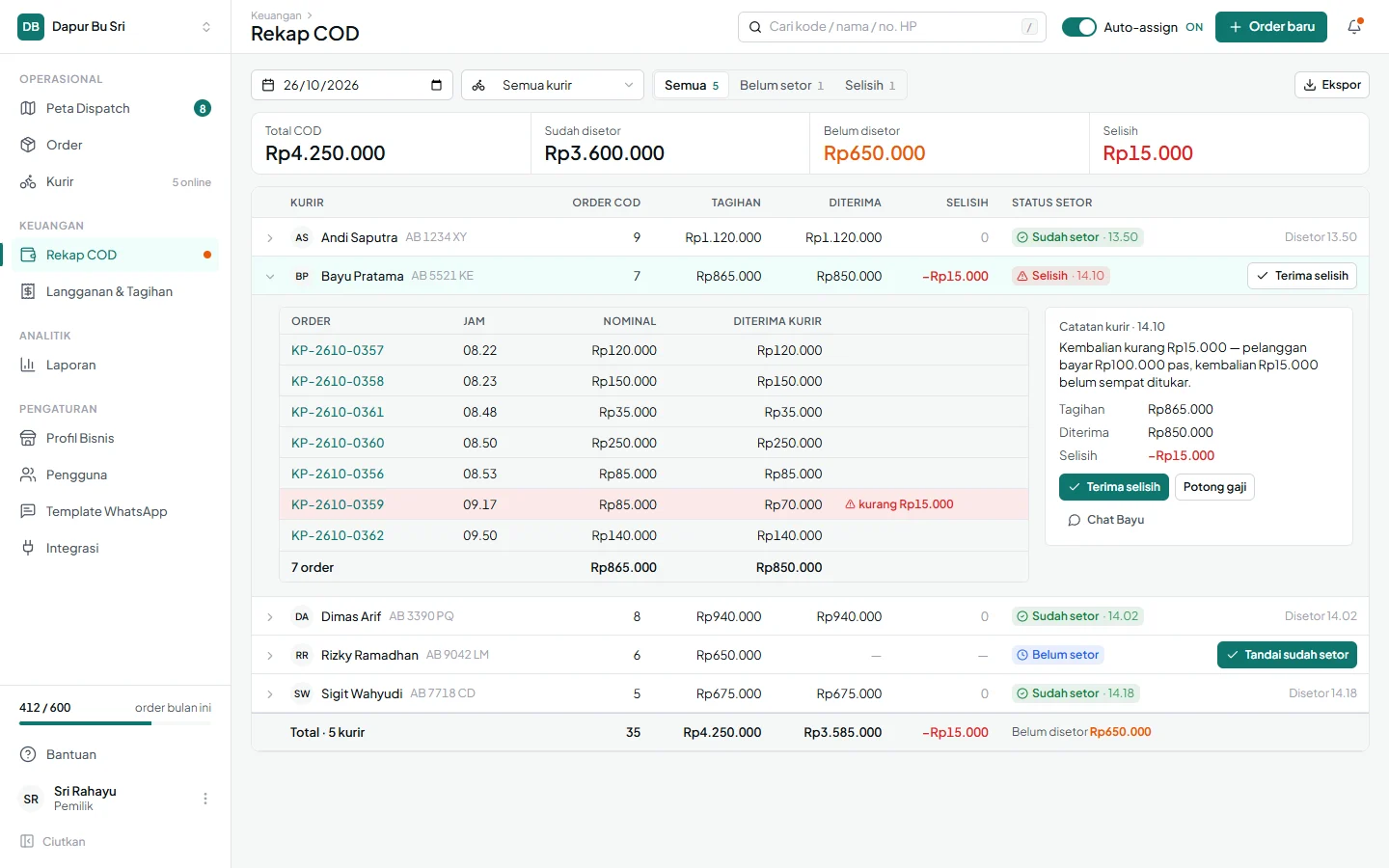Select the Belum setor filter tab
The height and width of the screenshot is (868, 1389).
point(781,85)
